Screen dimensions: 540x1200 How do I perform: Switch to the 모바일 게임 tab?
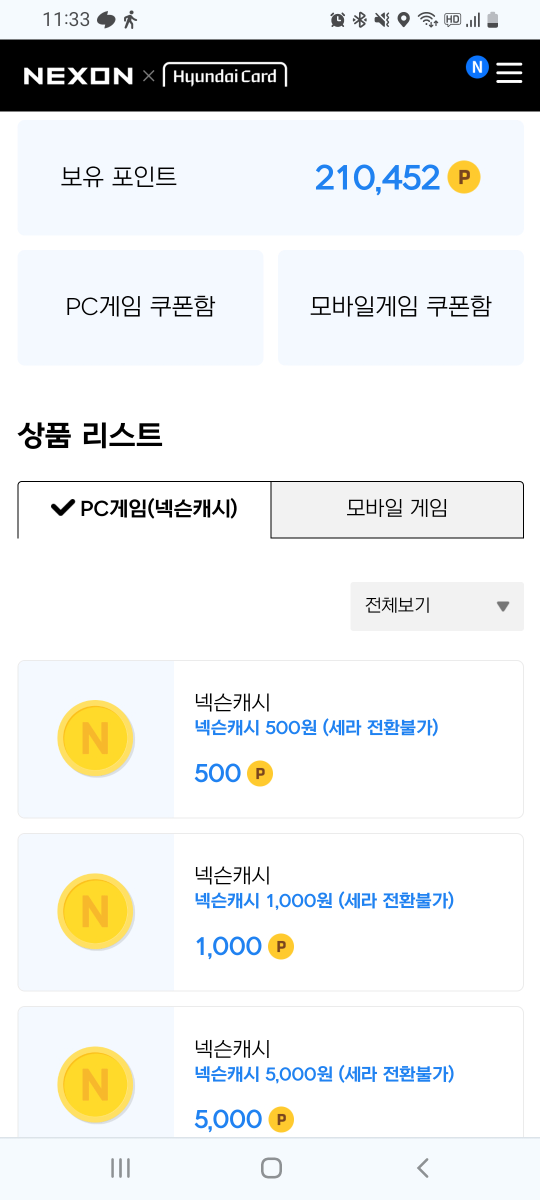click(x=397, y=510)
